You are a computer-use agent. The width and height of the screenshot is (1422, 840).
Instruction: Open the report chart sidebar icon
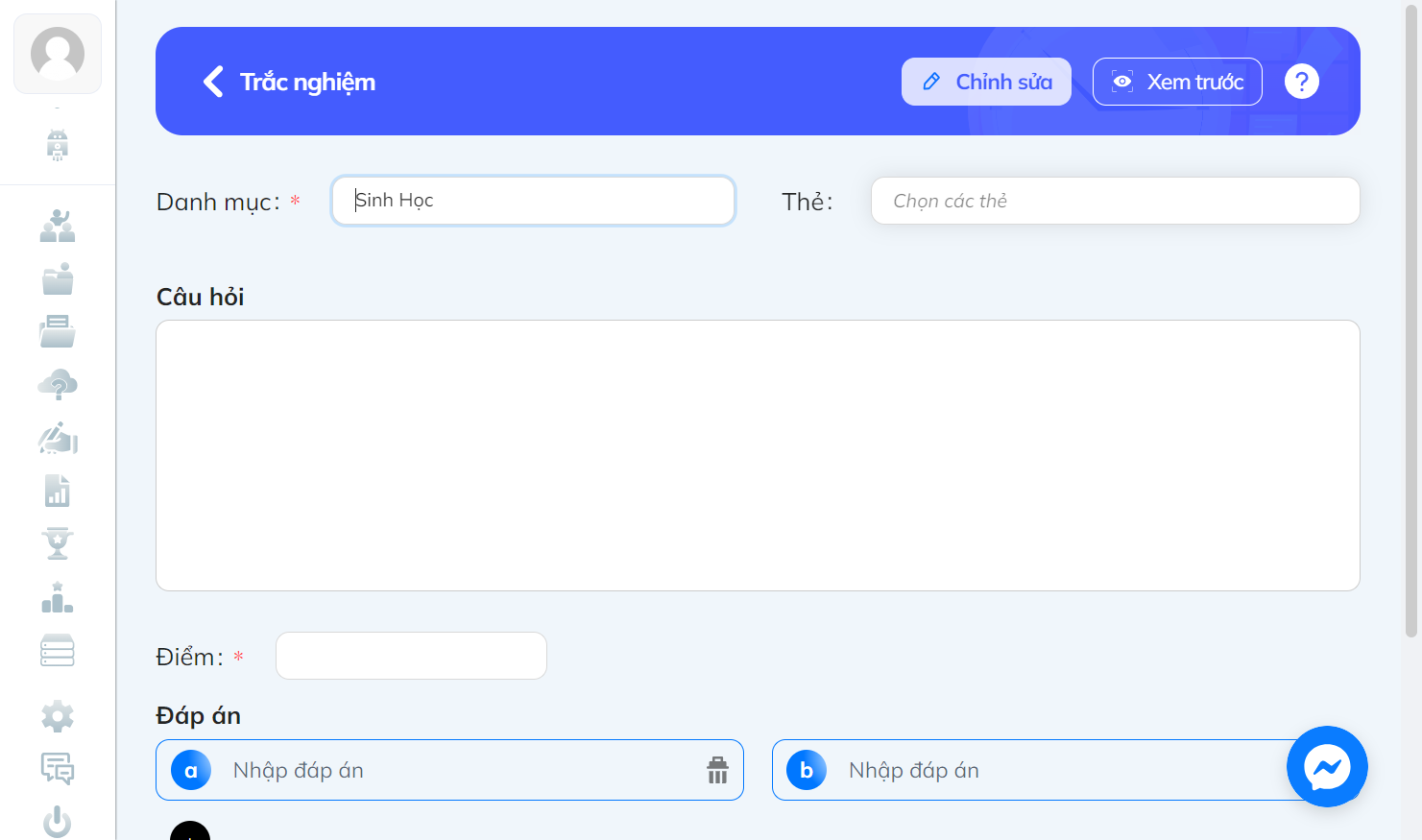pyautogui.click(x=58, y=491)
